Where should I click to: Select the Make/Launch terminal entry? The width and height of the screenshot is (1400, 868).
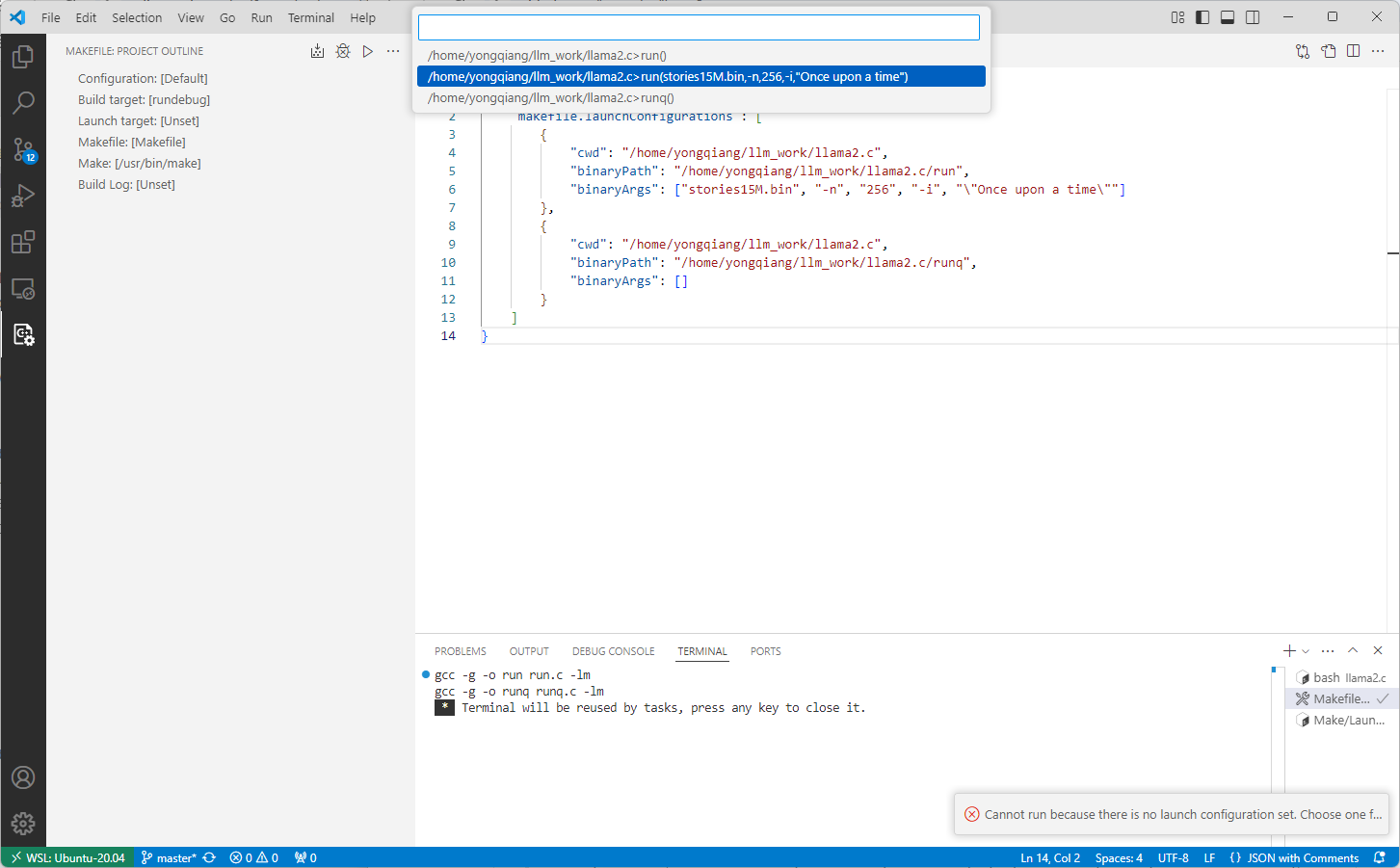coord(1341,720)
